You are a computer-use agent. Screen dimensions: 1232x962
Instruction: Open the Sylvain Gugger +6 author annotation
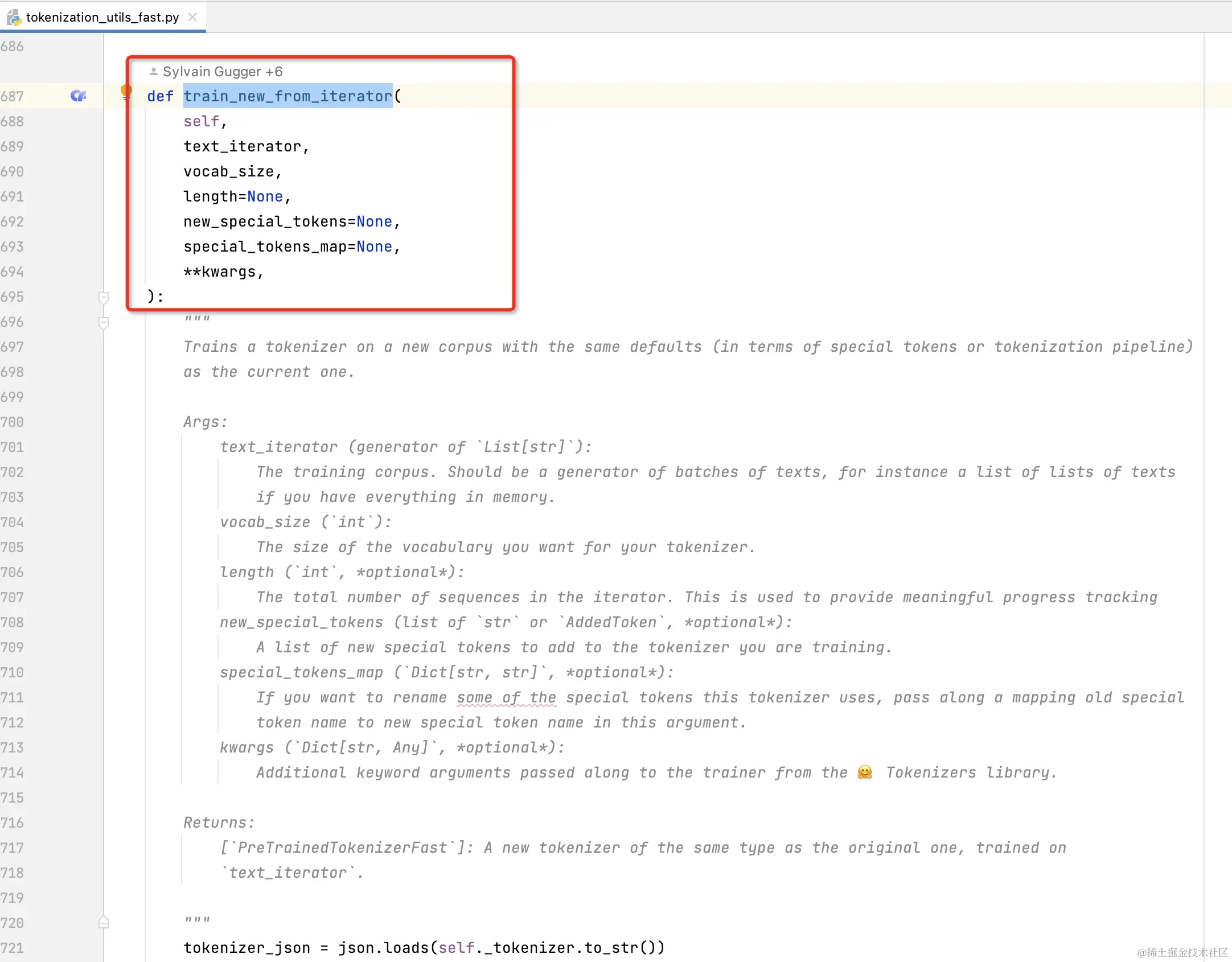pos(222,72)
